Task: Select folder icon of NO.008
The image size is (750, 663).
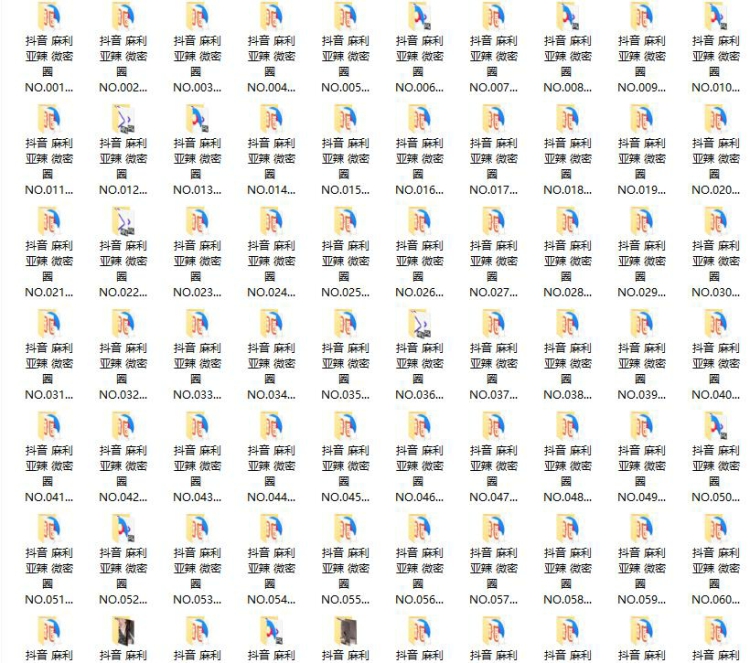Action: point(568,16)
